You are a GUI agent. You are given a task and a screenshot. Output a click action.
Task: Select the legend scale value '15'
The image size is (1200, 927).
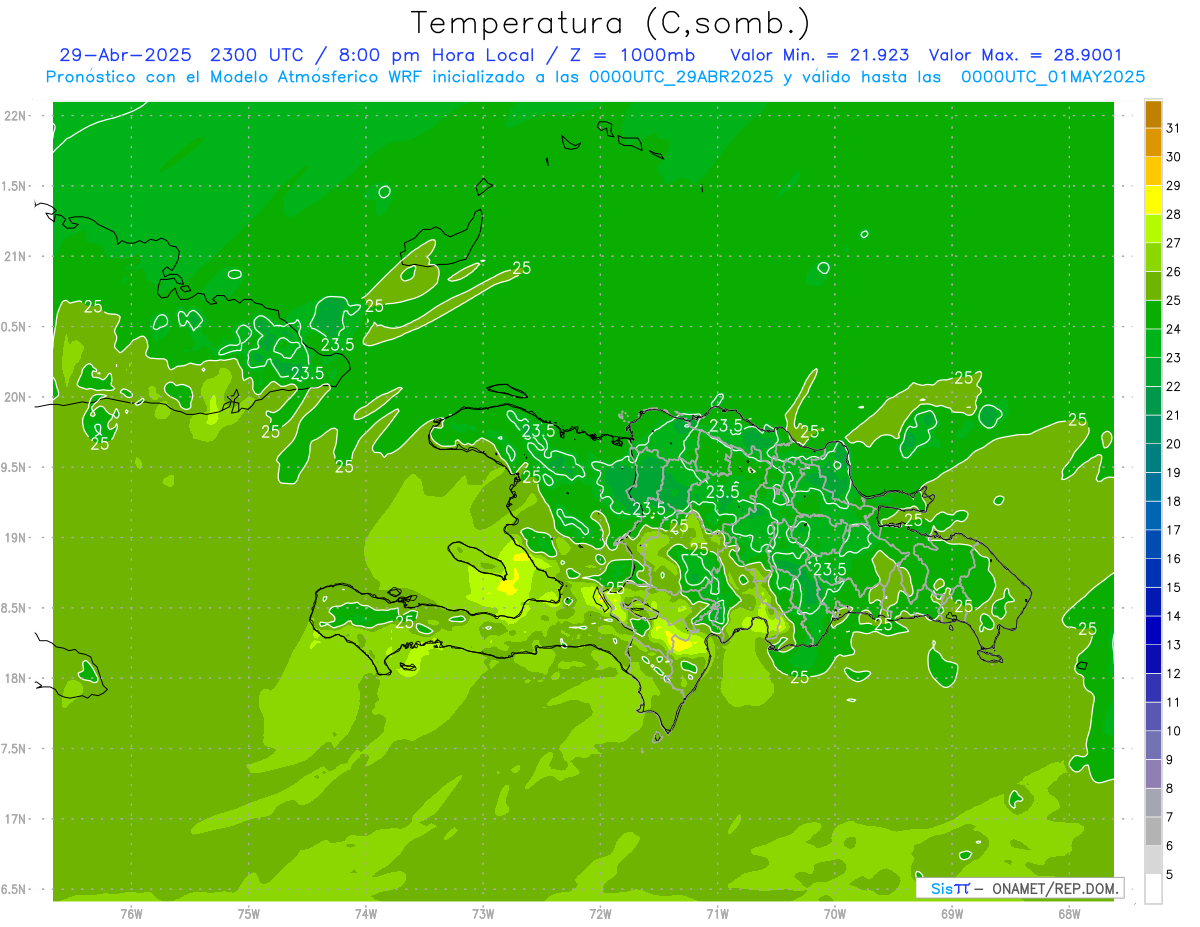(x=1174, y=587)
